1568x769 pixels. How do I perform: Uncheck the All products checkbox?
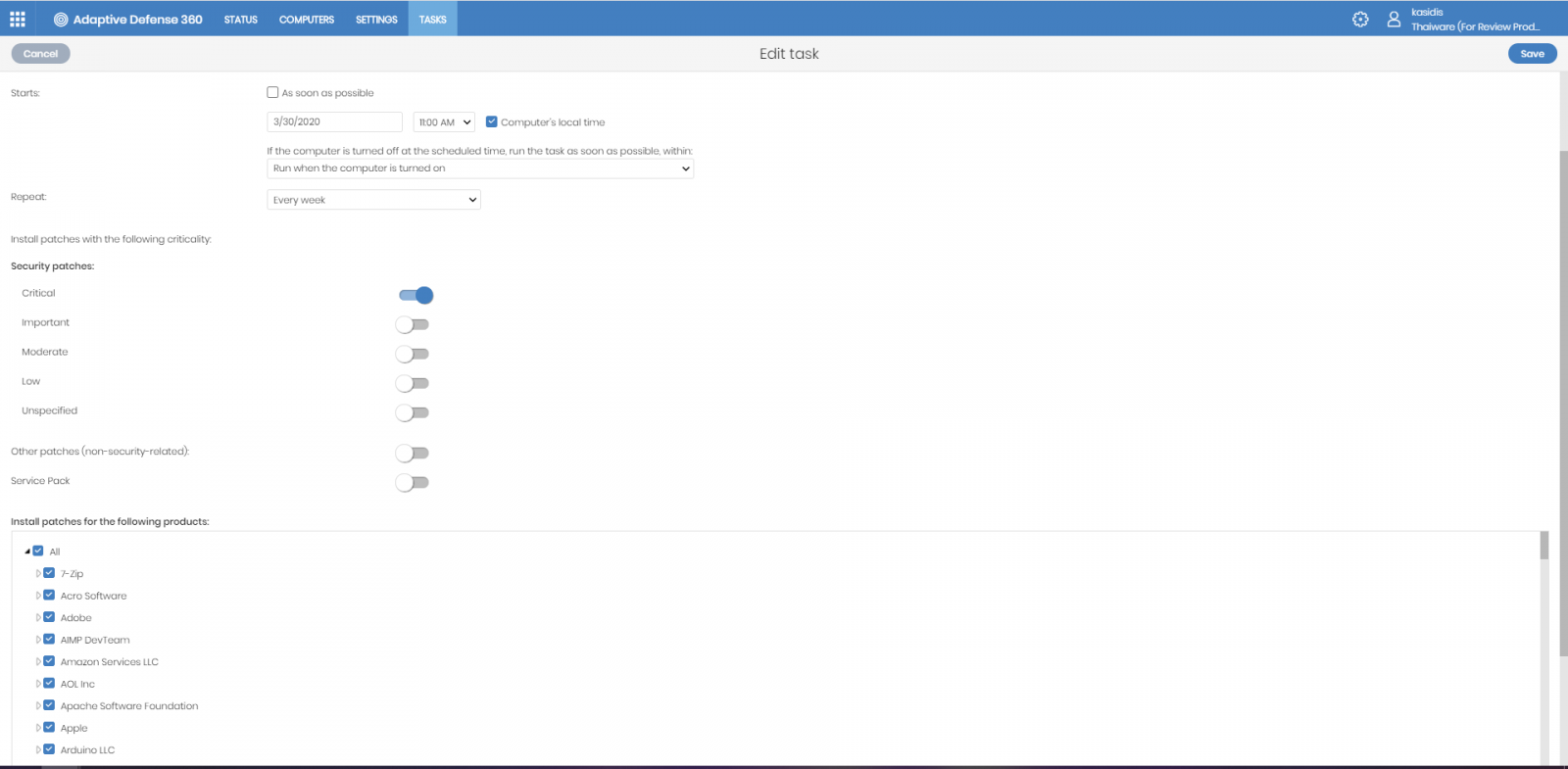tap(38, 551)
